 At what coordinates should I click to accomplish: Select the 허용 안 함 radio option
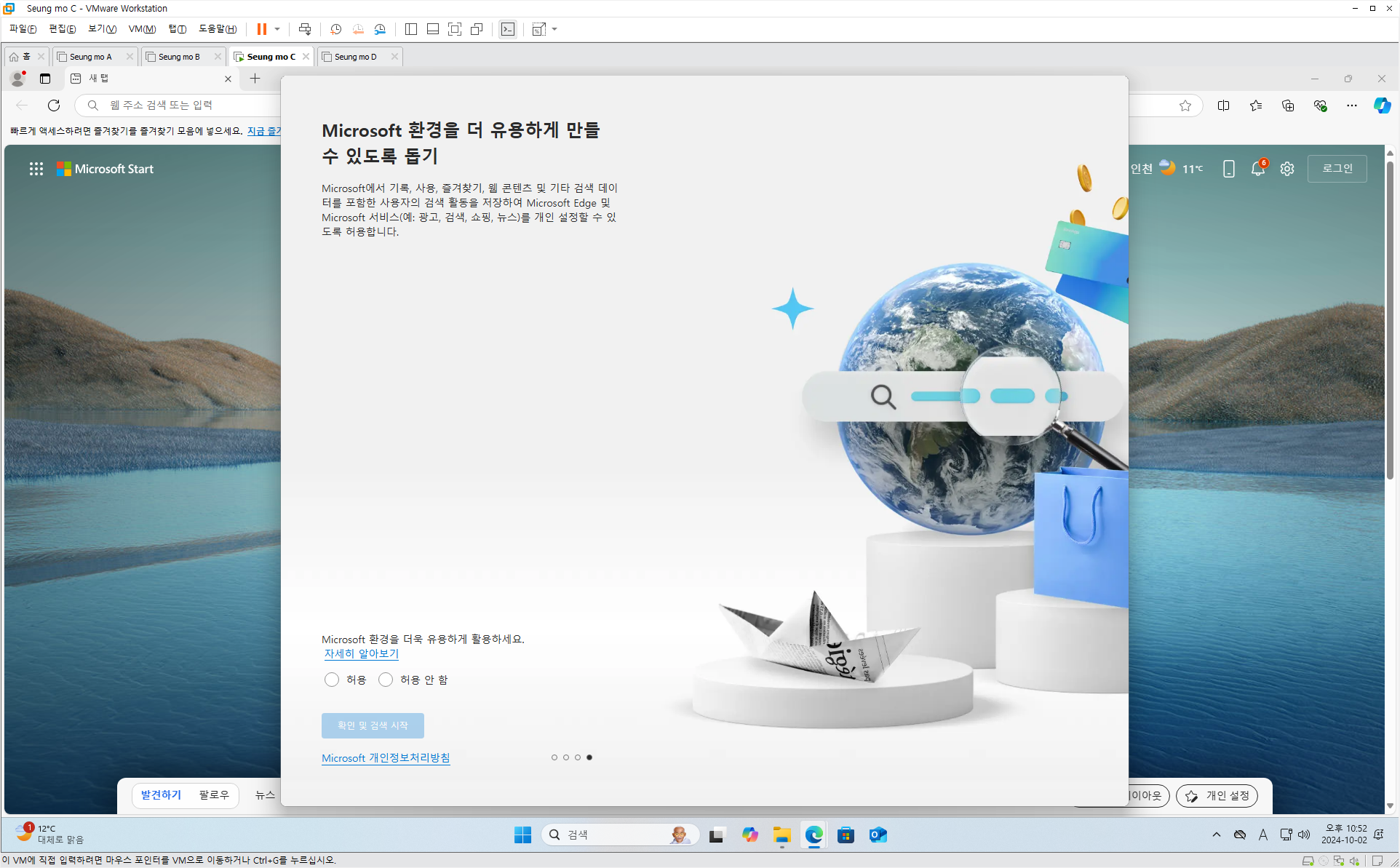pyautogui.click(x=386, y=680)
